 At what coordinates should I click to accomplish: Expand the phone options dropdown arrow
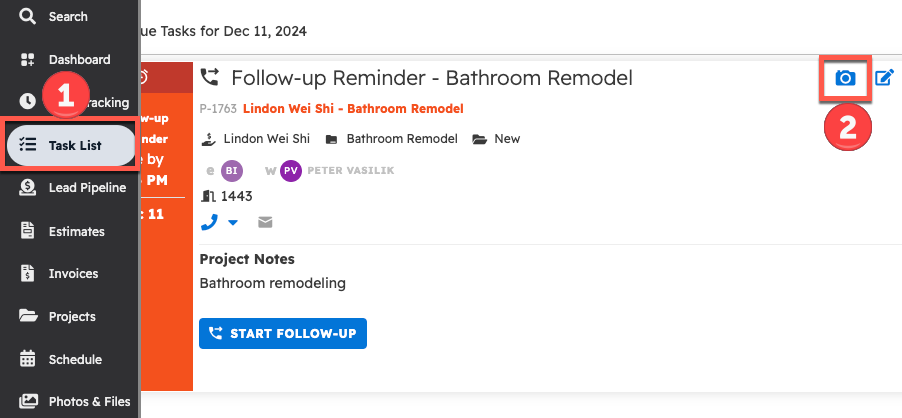coord(233,223)
